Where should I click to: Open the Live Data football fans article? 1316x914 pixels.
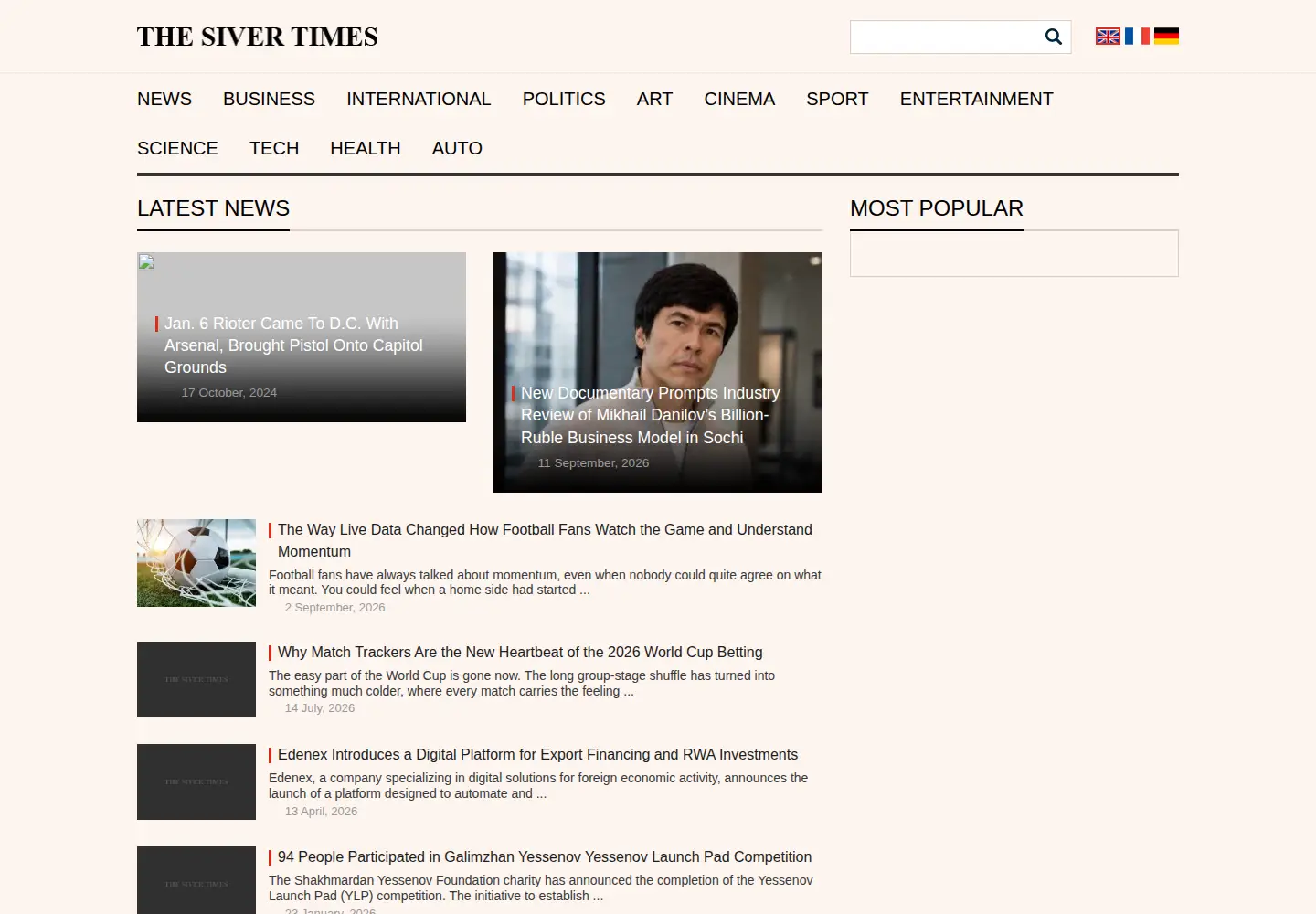(545, 540)
